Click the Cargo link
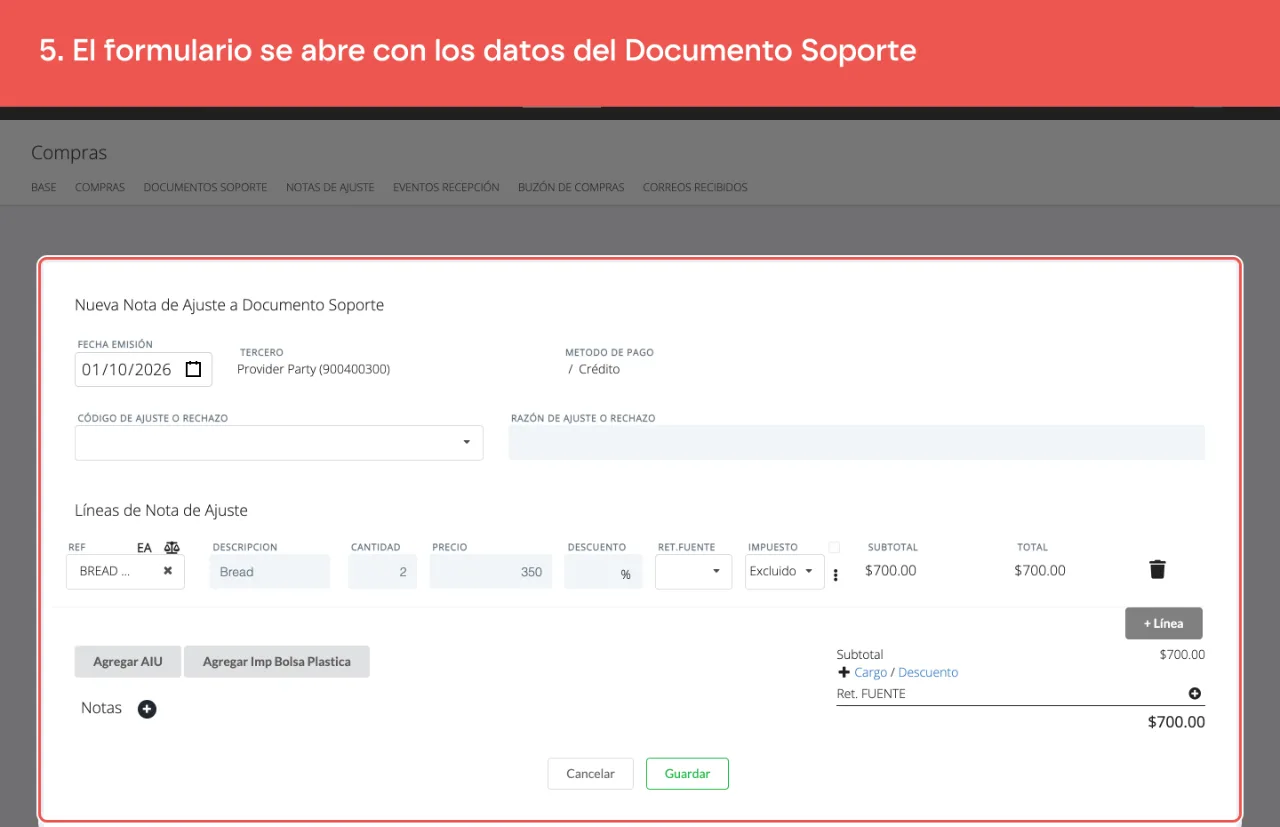Viewport: 1280px width, 827px height. pos(870,672)
